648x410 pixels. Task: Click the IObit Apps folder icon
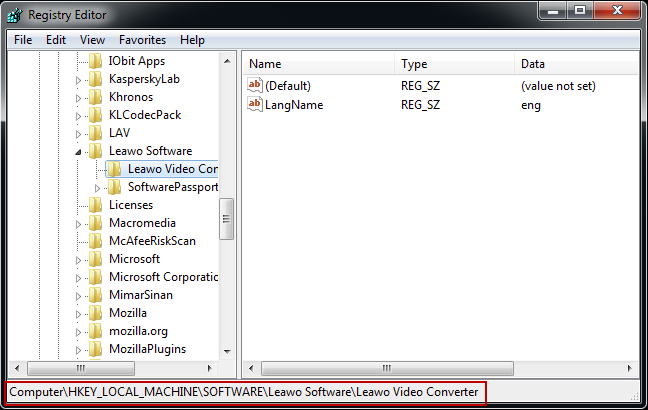pos(95,61)
